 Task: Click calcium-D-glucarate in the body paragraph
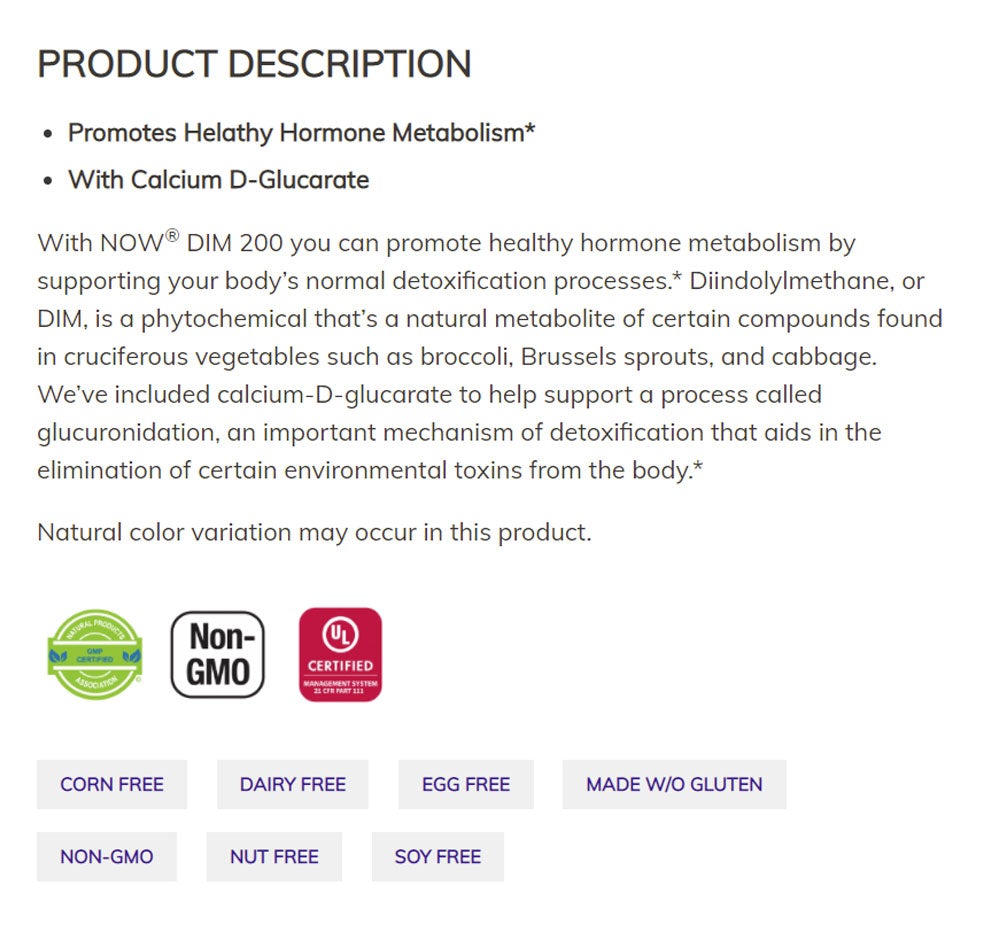pos(335,395)
